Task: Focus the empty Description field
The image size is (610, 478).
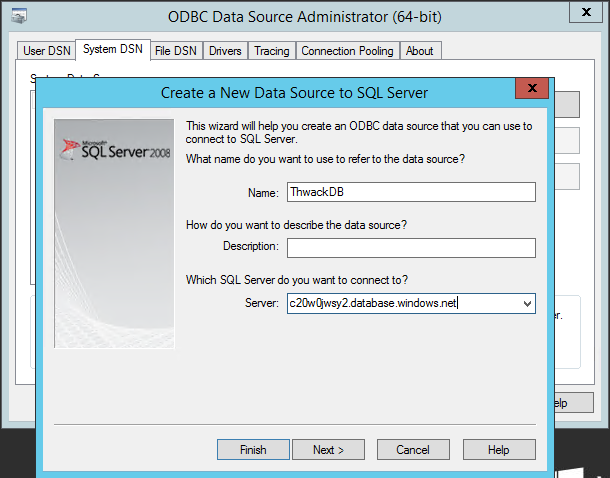Action: 411,248
